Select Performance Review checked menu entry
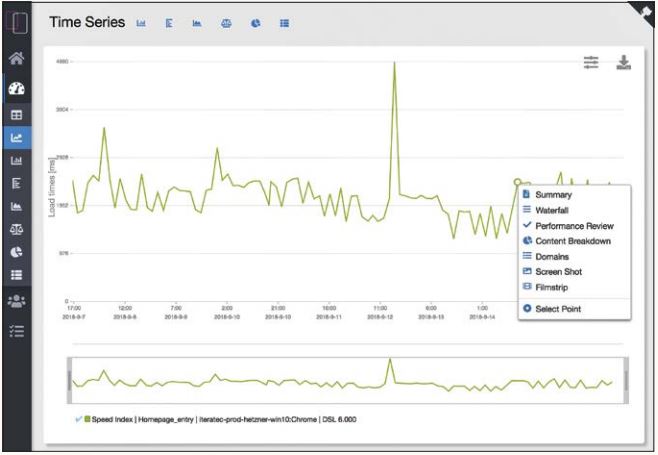 coord(573,226)
